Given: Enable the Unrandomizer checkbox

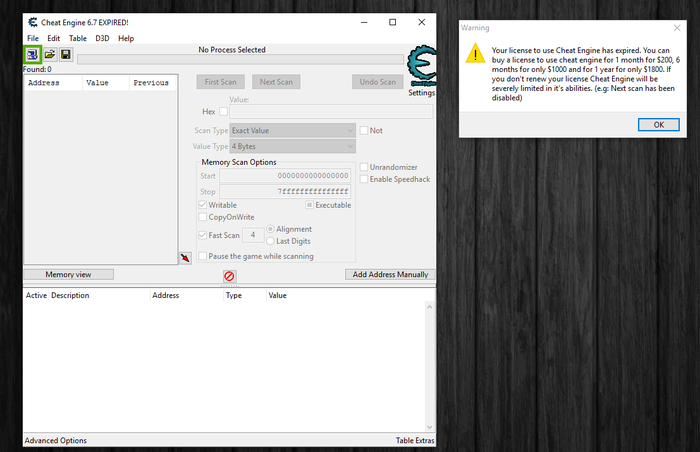Looking at the screenshot, I should pyautogui.click(x=364, y=167).
